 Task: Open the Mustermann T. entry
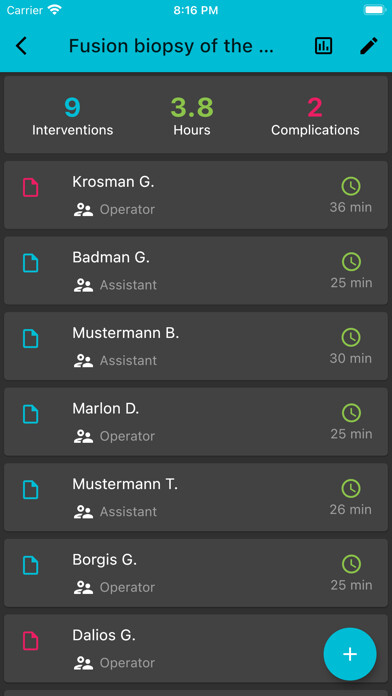(x=196, y=497)
